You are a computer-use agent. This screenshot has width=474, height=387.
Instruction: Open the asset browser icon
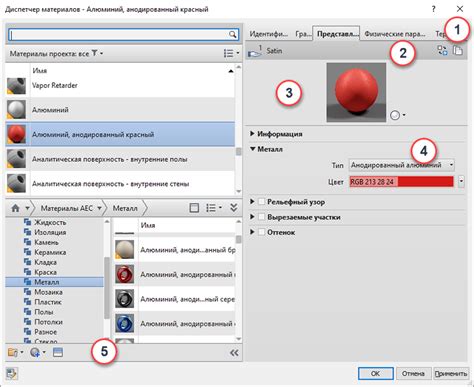[58, 352]
